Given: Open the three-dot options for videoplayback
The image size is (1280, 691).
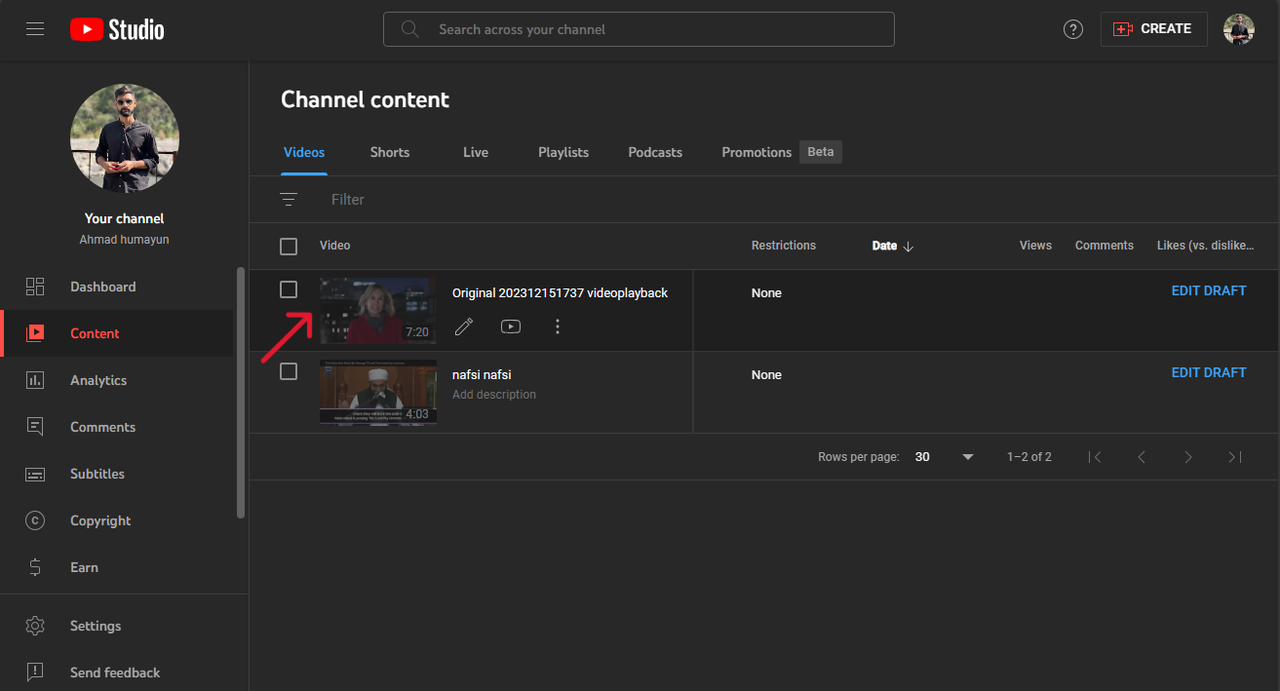Looking at the screenshot, I should (558, 326).
